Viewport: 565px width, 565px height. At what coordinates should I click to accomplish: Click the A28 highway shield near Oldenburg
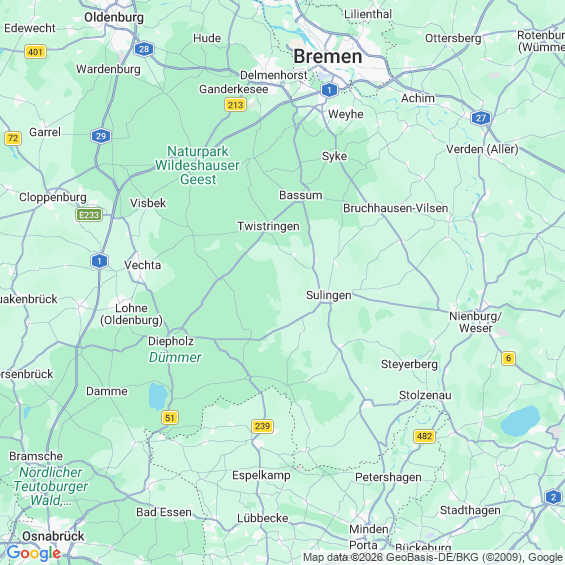(144, 49)
